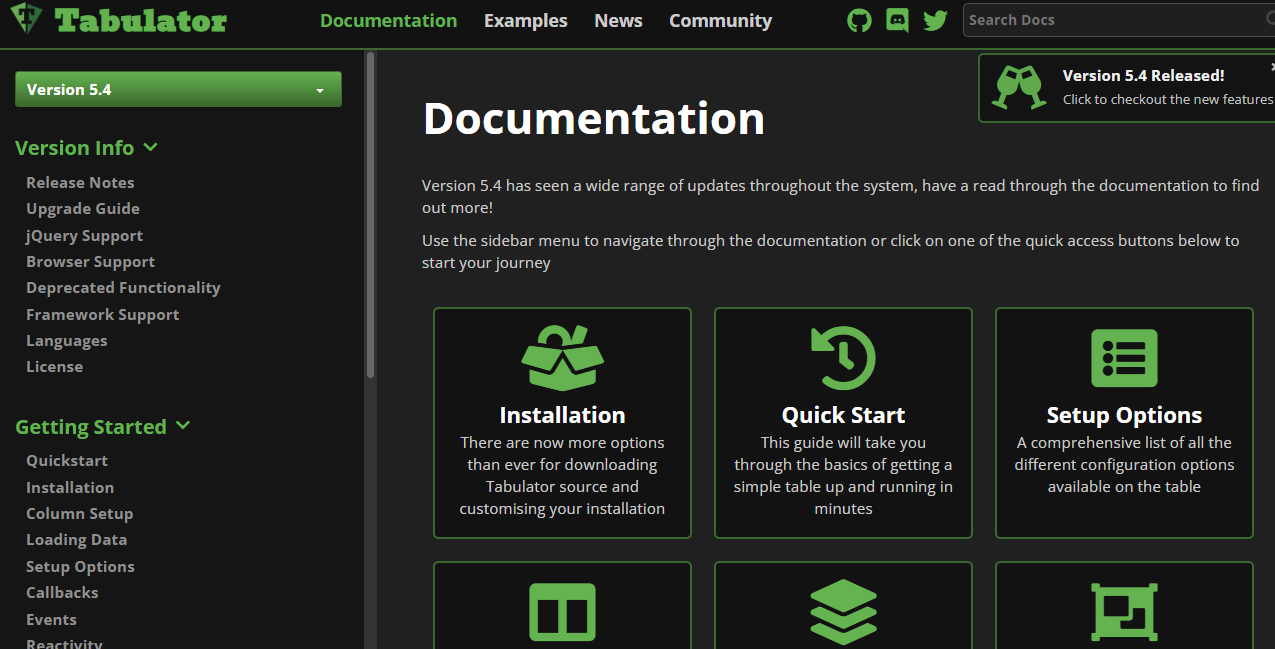Go to the Documentation tab

[x=389, y=20]
